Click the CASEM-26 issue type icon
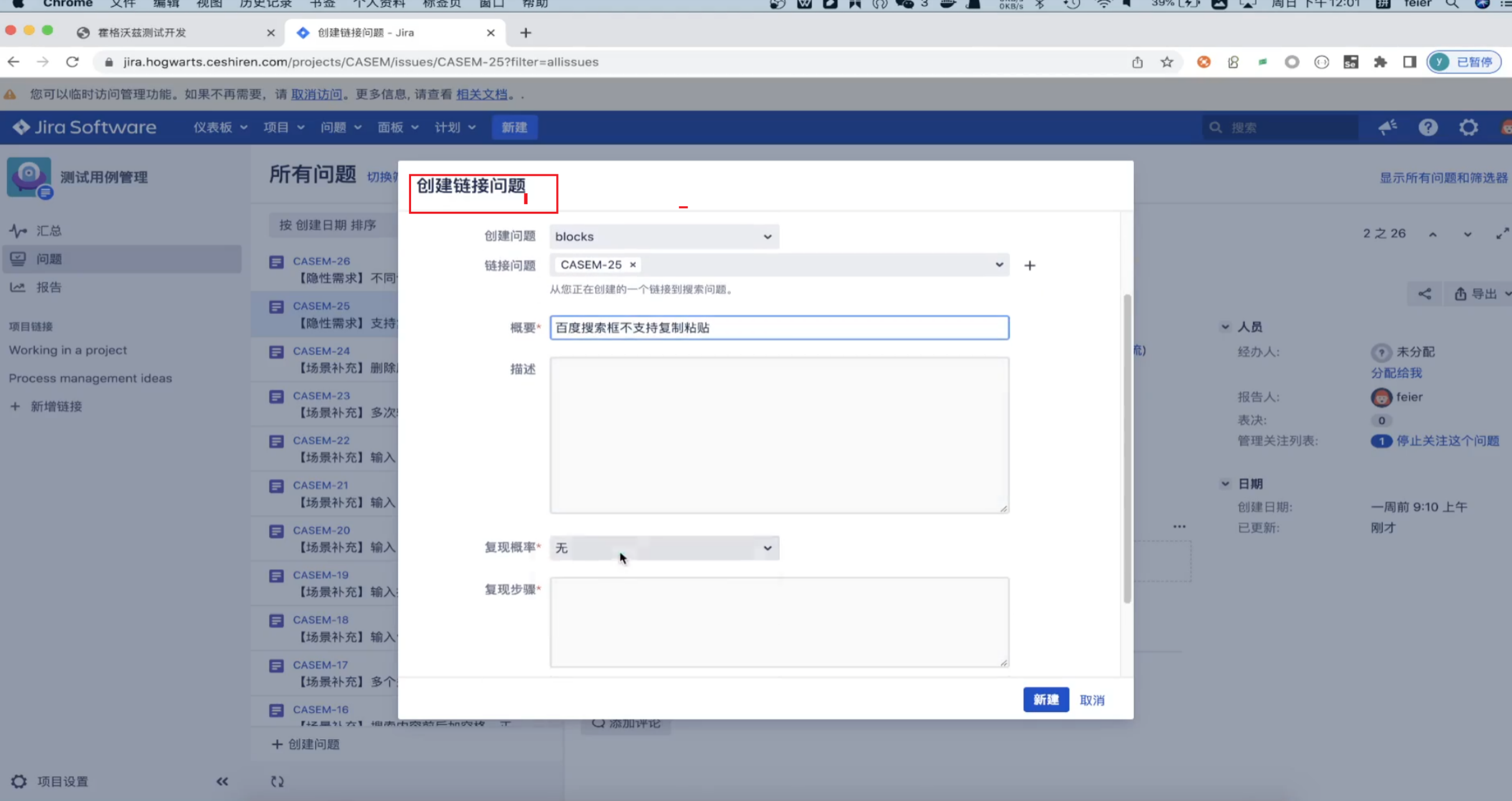This screenshot has height=801, width=1512. [x=276, y=262]
